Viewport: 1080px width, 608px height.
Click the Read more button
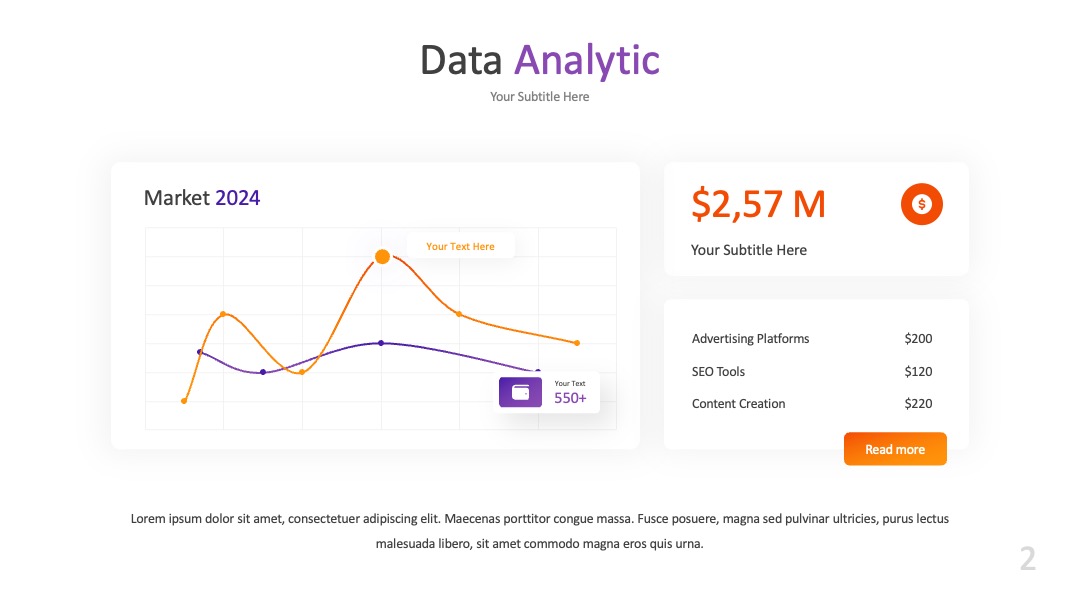(895, 449)
